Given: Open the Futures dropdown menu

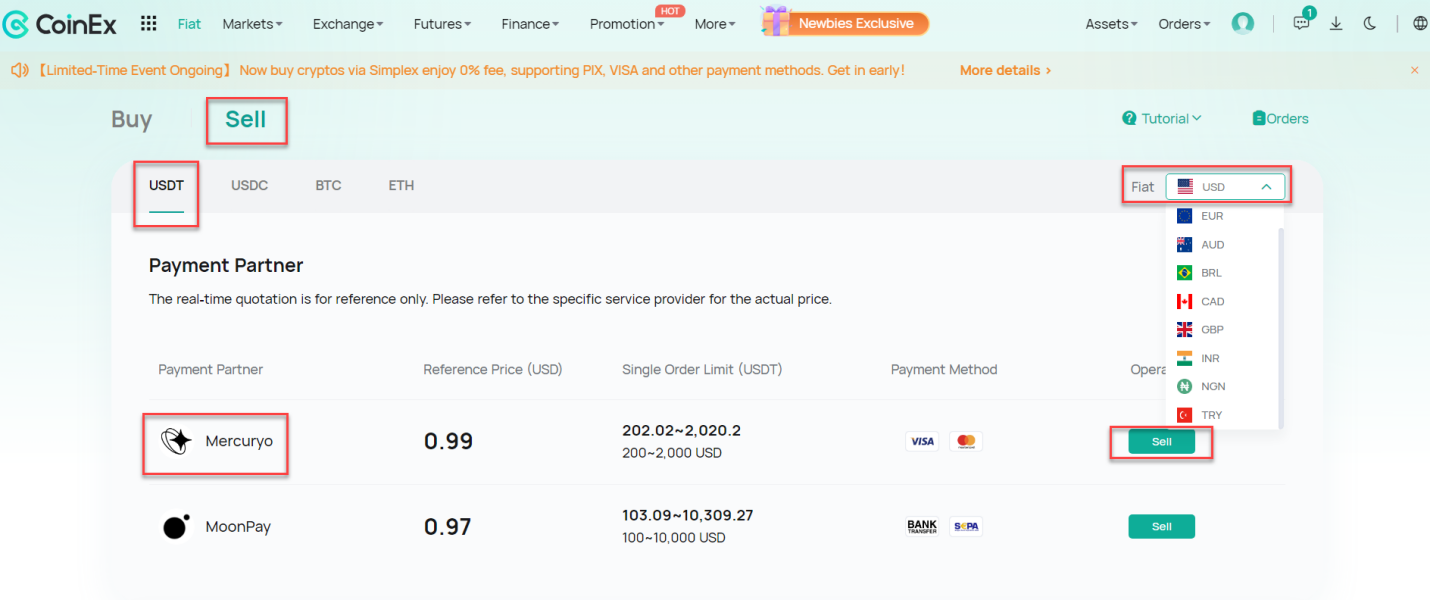Looking at the screenshot, I should coord(443,24).
